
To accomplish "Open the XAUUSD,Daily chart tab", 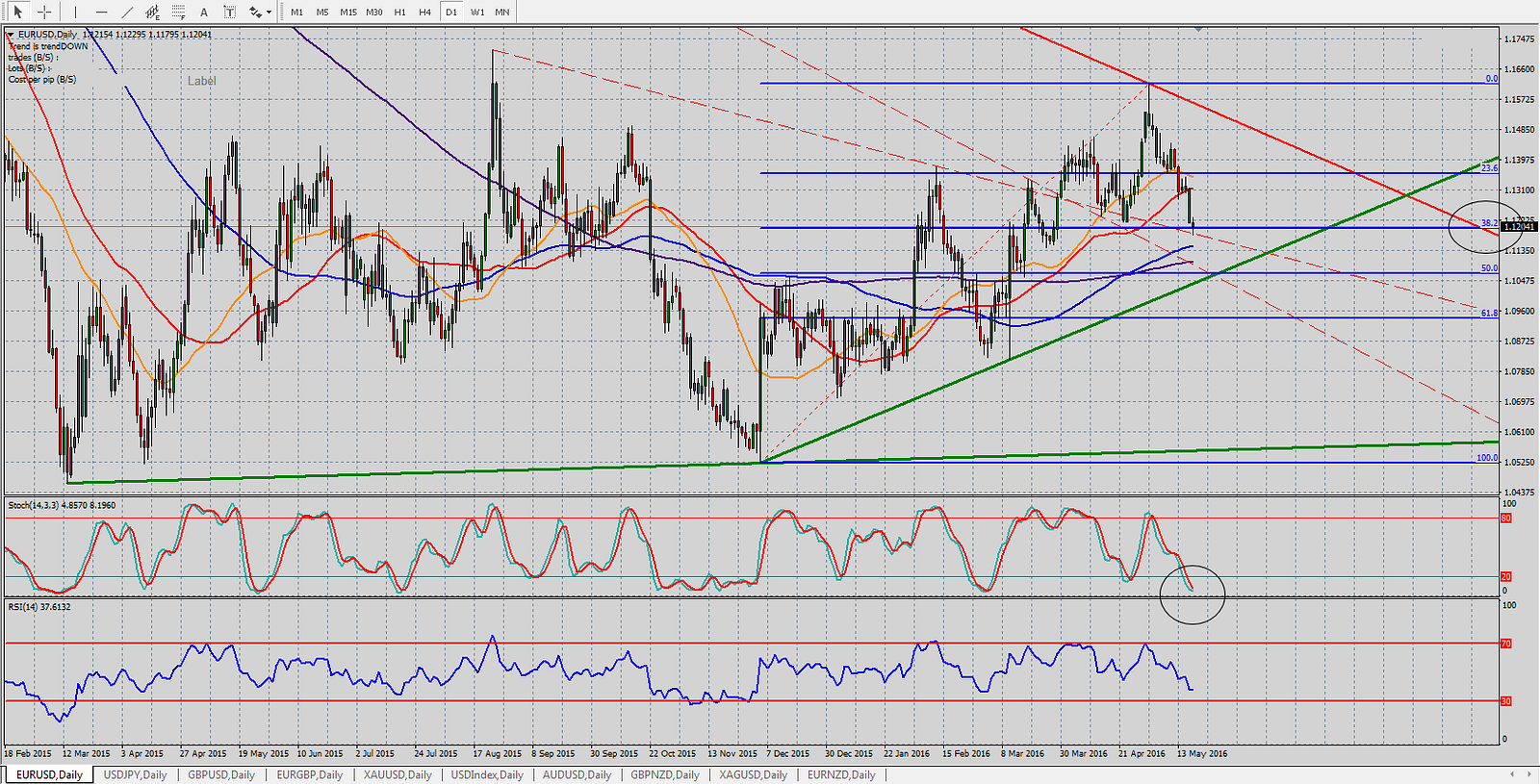I will pos(398,774).
